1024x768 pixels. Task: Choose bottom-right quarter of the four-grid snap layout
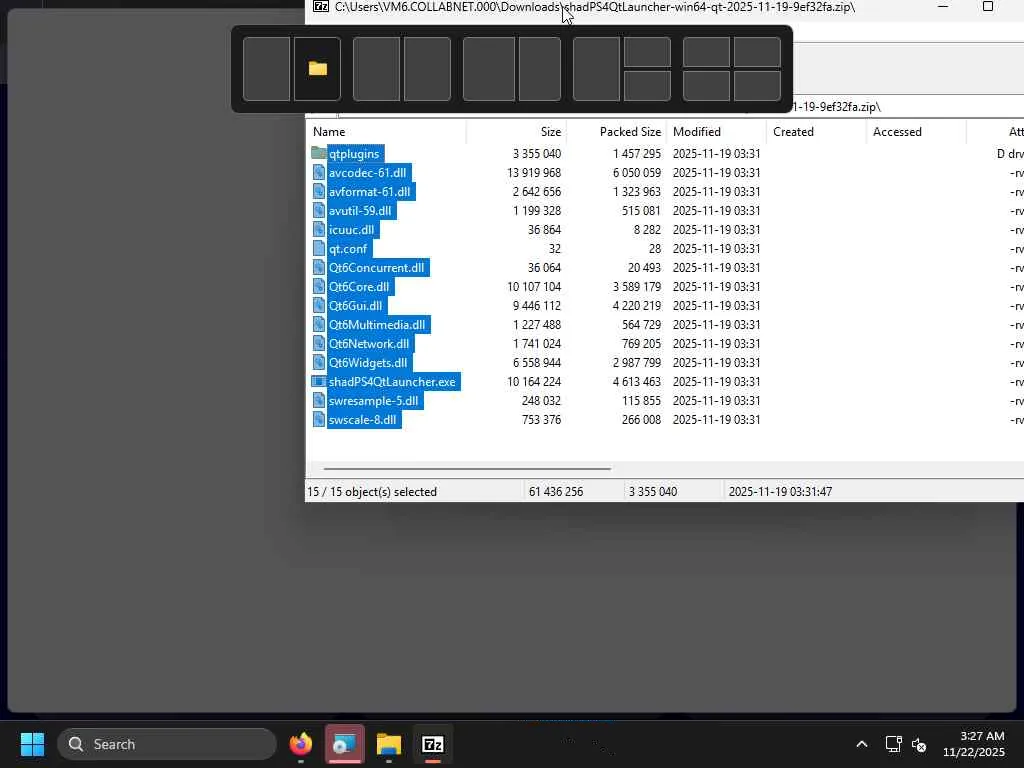[757, 86]
